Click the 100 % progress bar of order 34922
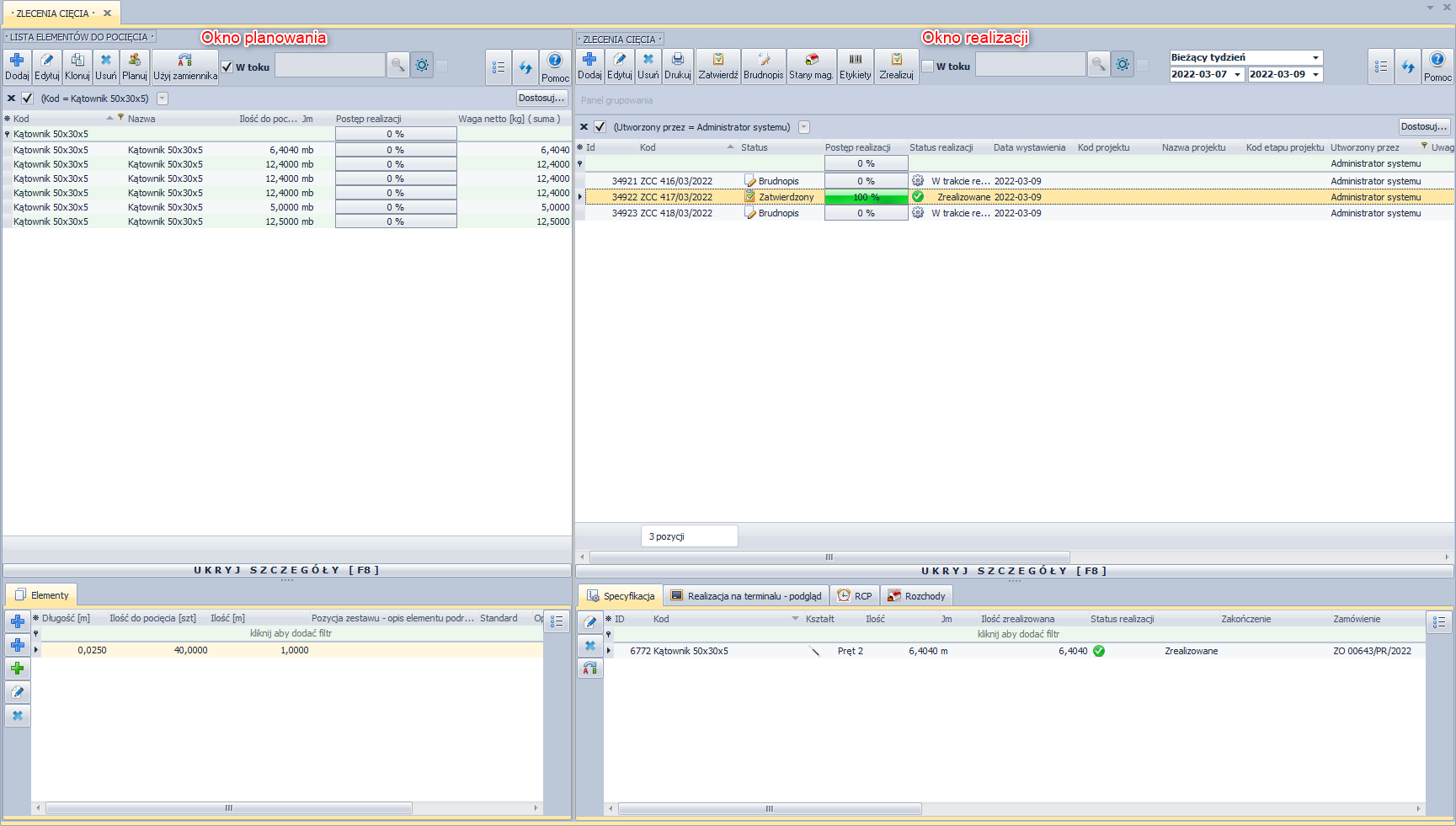Viewport: 1456px width, 826px height. tap(866, 197)
